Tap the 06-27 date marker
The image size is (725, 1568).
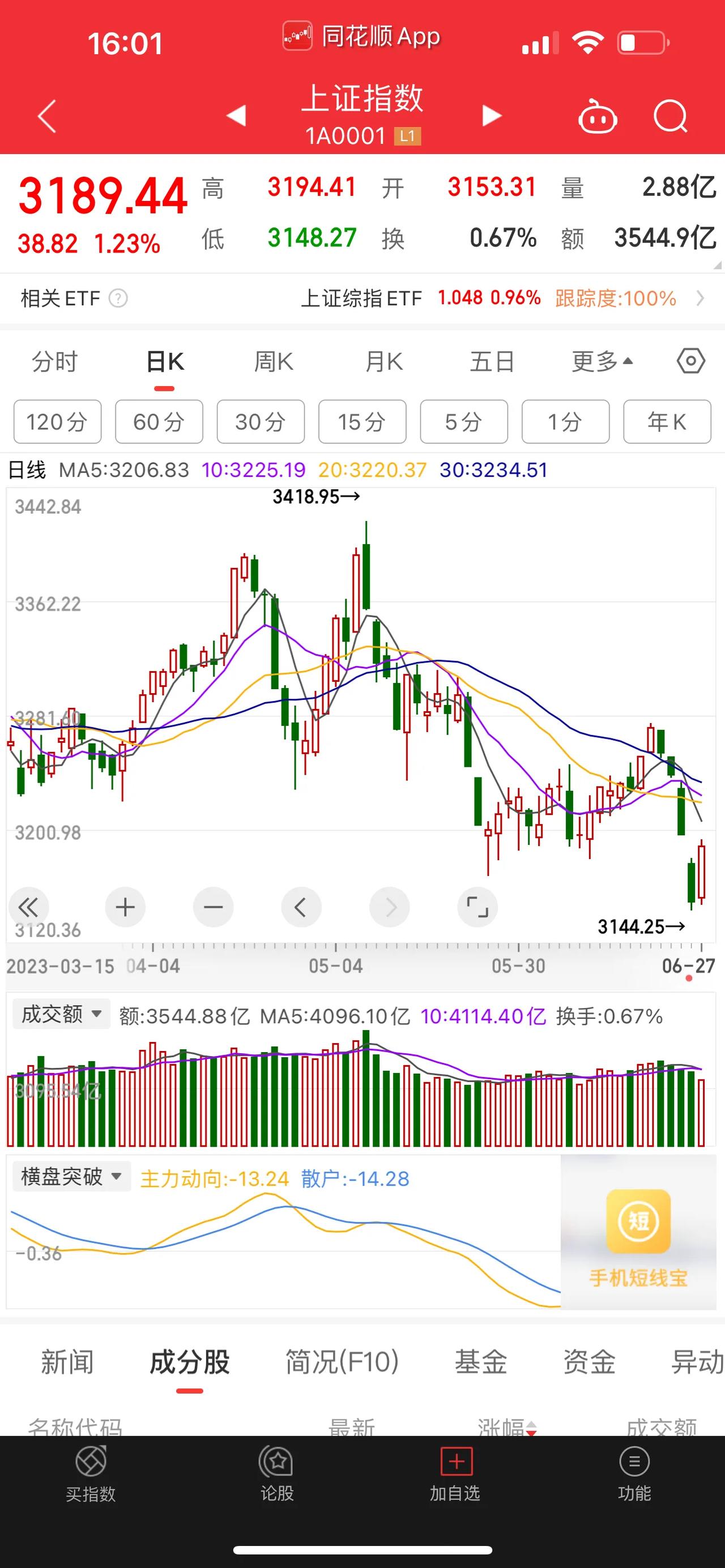click(x=688, y=965)
